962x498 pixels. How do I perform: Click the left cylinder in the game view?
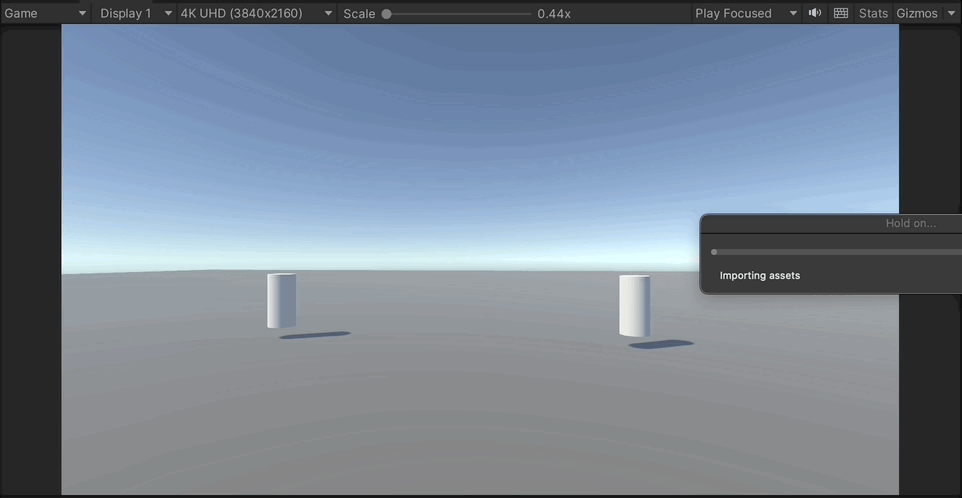[282, 301]
